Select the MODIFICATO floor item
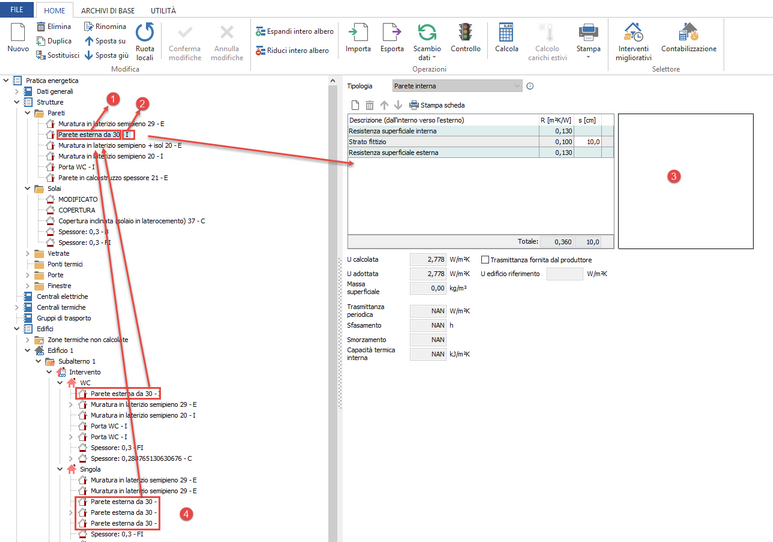 [78, 199]
